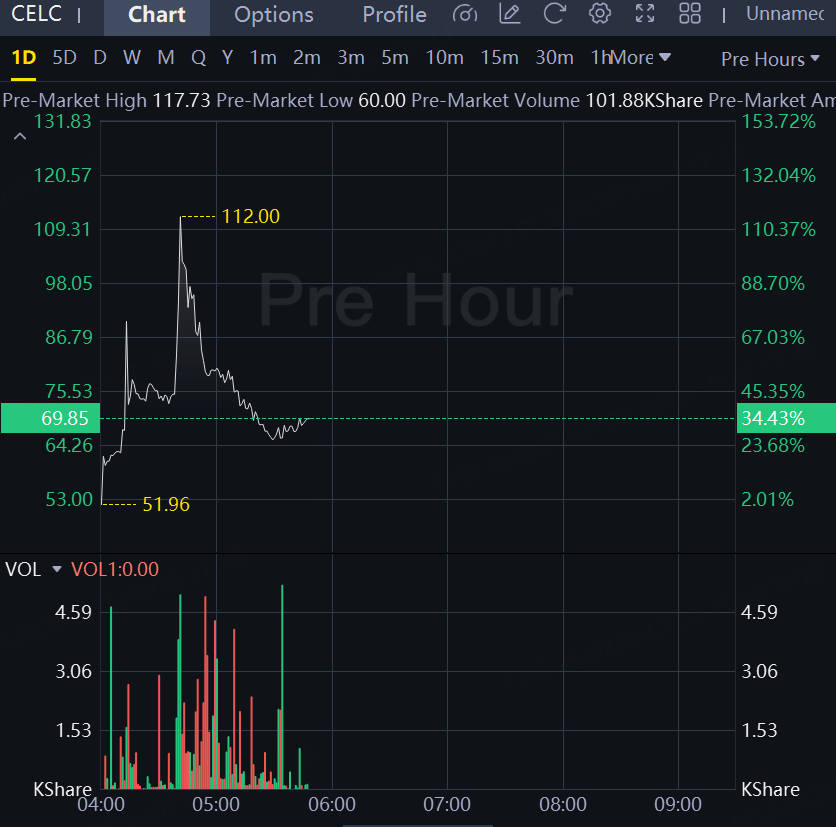Select the monthly M timeframe

(x=166, y=58)
